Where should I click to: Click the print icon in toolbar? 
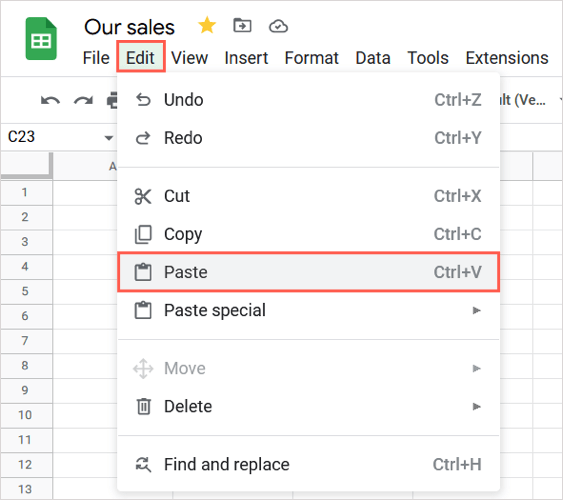[112, 101]
